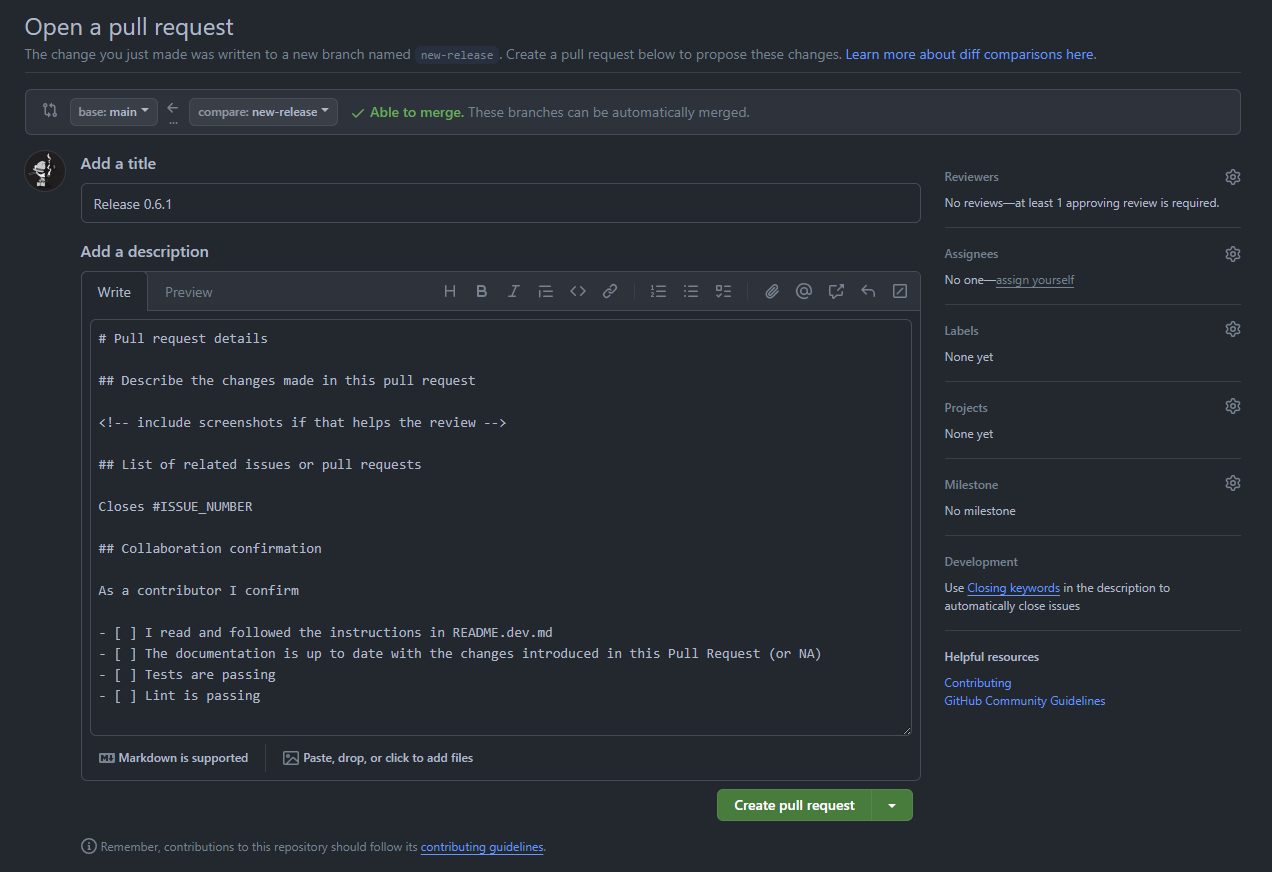Viewport: 1272px width, 872px height.
Task: Insert a saved reply with the arrow icon
Action: pos(867,291)
